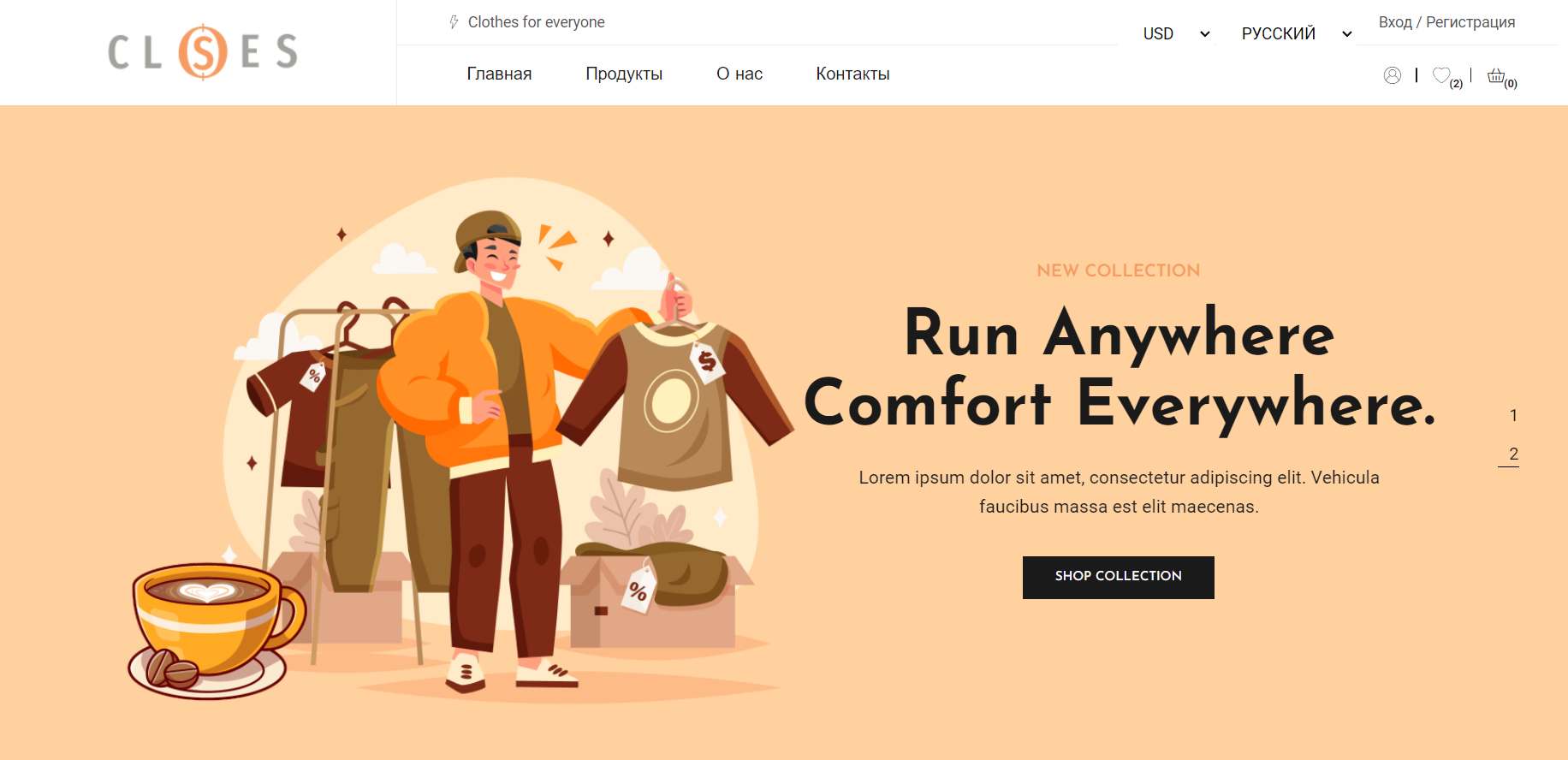Open the wishlist heart icon
The height and width of the screenshot is (760, 1568).
[x=1441, y=75]
